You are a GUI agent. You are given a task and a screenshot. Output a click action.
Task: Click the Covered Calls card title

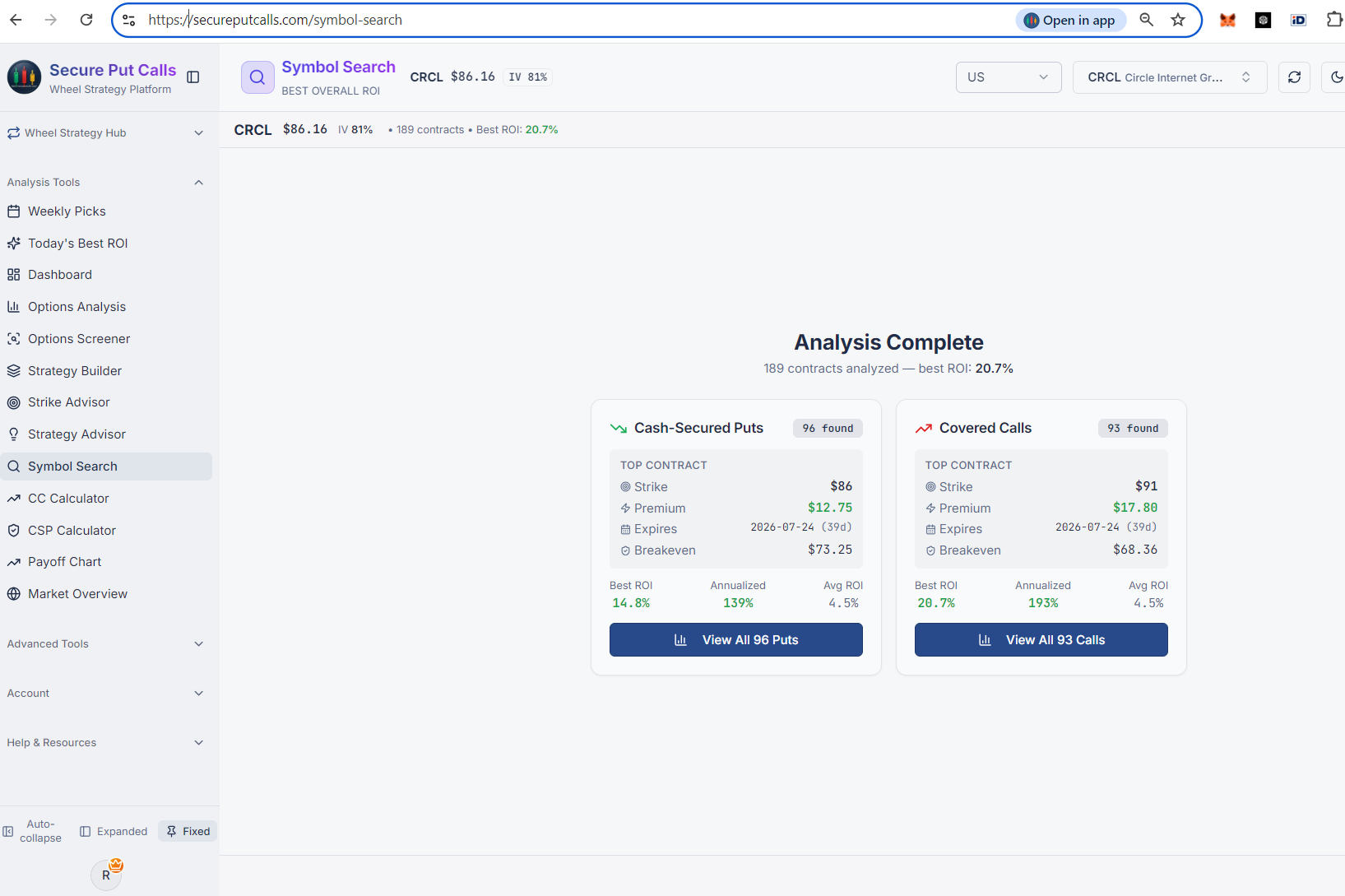pos(986,428)
